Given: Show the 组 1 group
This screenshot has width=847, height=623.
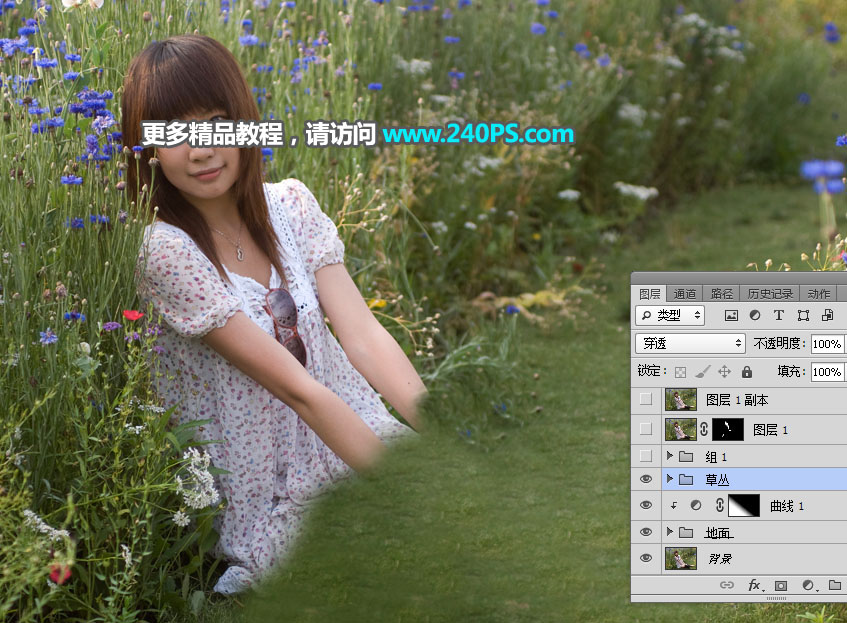Looking at the screenshot, I should [646, 456].
